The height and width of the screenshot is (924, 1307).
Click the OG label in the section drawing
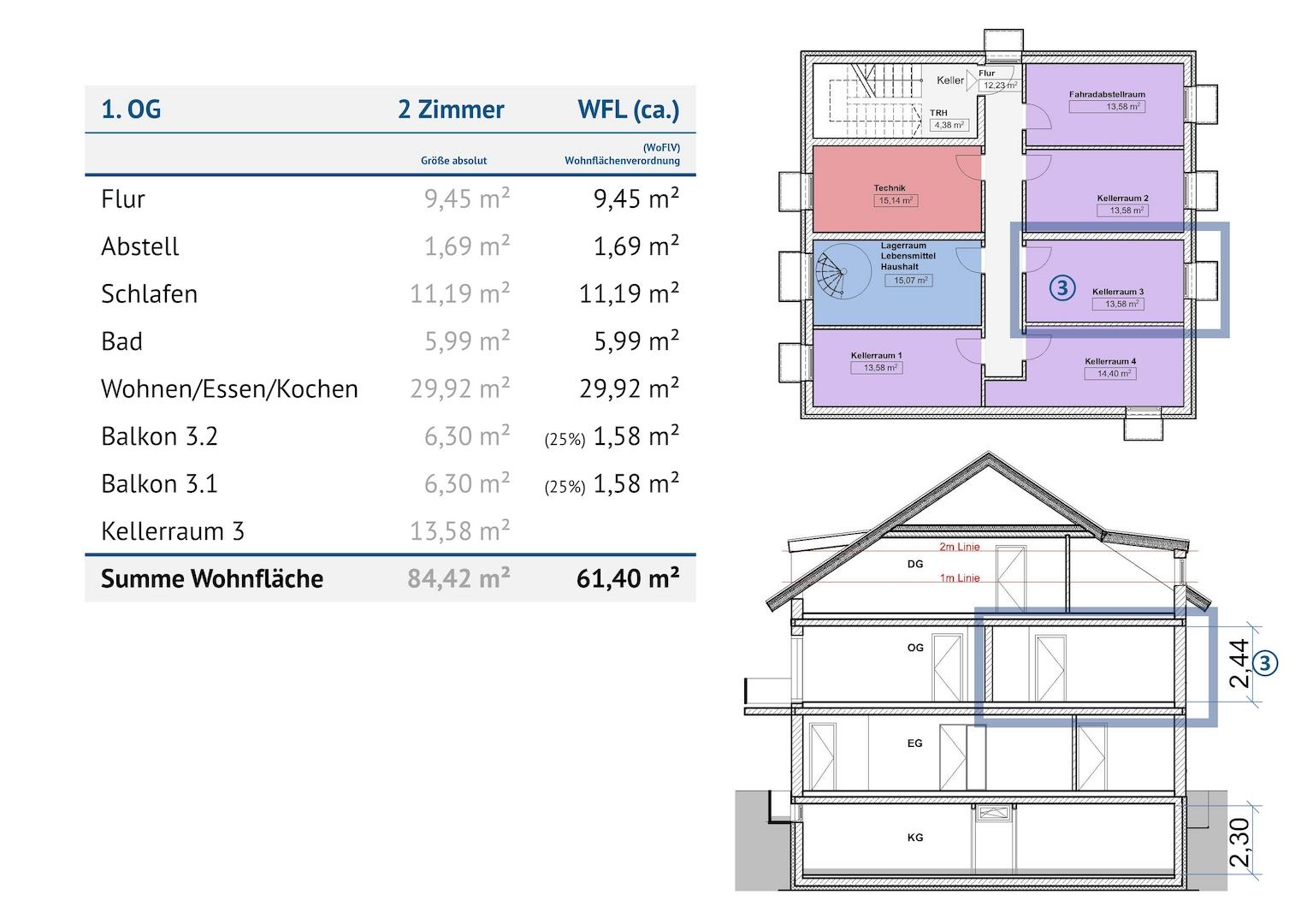(915, 648)
